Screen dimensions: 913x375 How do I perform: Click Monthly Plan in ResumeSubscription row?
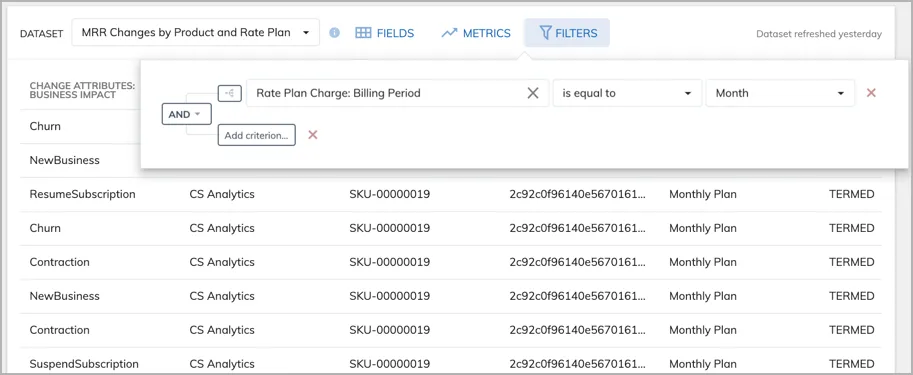[x=703, y=194]
